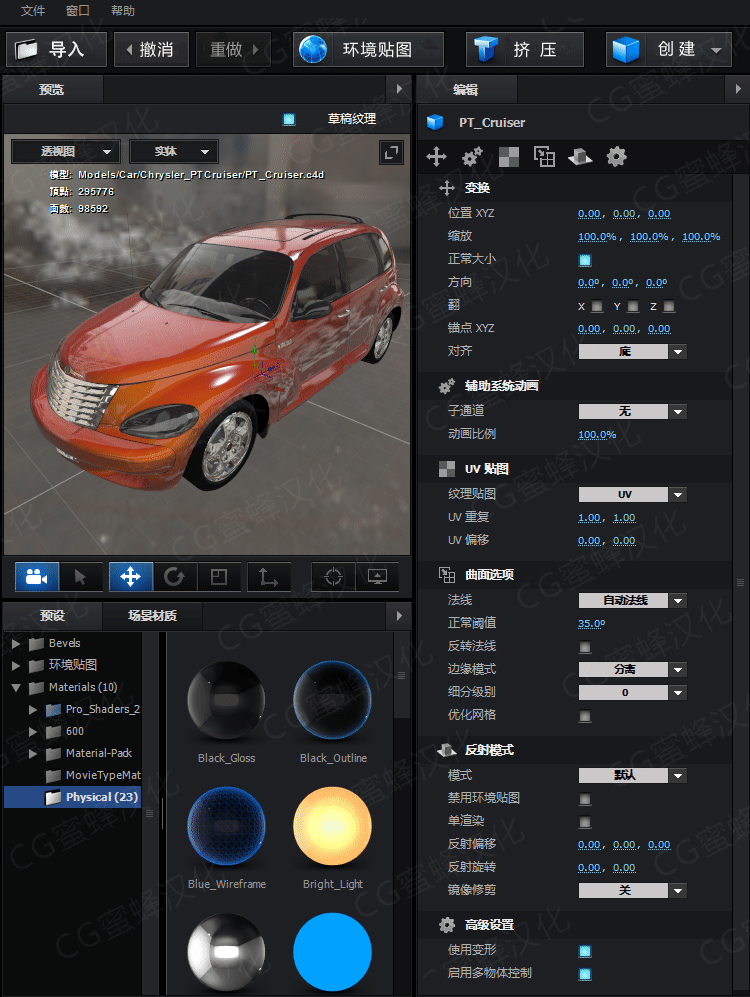The height and width of the screenshot is (997, 750).
Task: Toggle the 单渲染 checkbox
Action: coord(585,822)
